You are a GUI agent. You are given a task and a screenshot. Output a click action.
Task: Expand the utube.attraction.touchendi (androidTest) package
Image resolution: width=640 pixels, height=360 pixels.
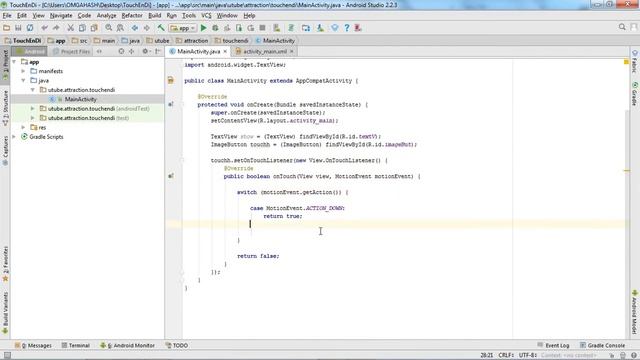[x=33, y=109]
